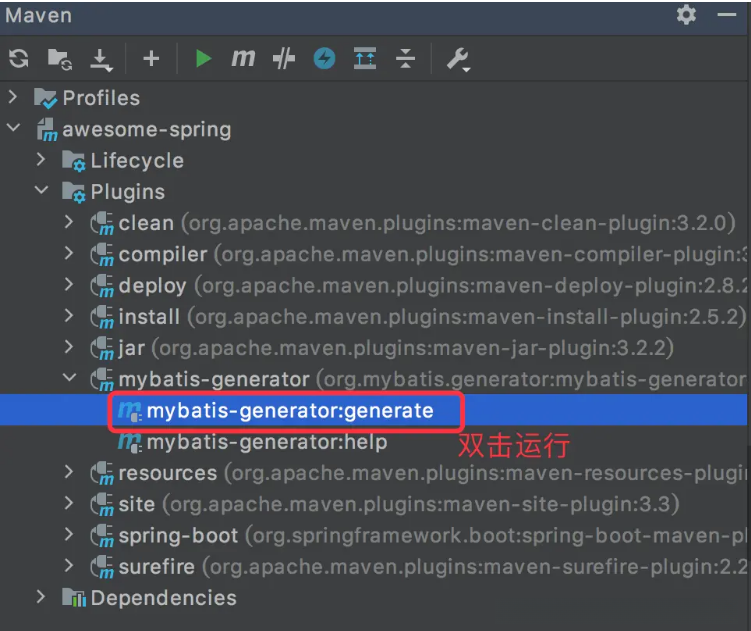Expand the surefire plugin
Viewport: 751px width, 631px height.
(69, 566)
